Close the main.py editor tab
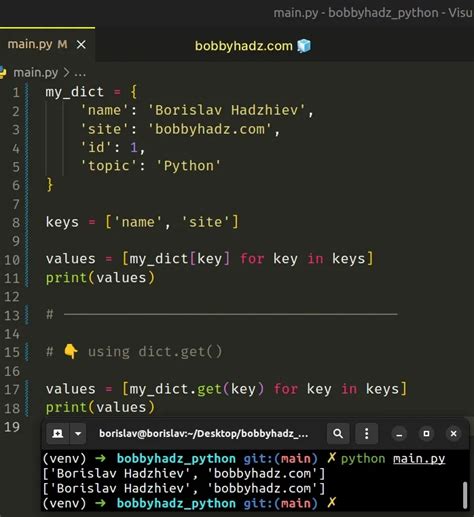474x517 pixels. point(81,44)
